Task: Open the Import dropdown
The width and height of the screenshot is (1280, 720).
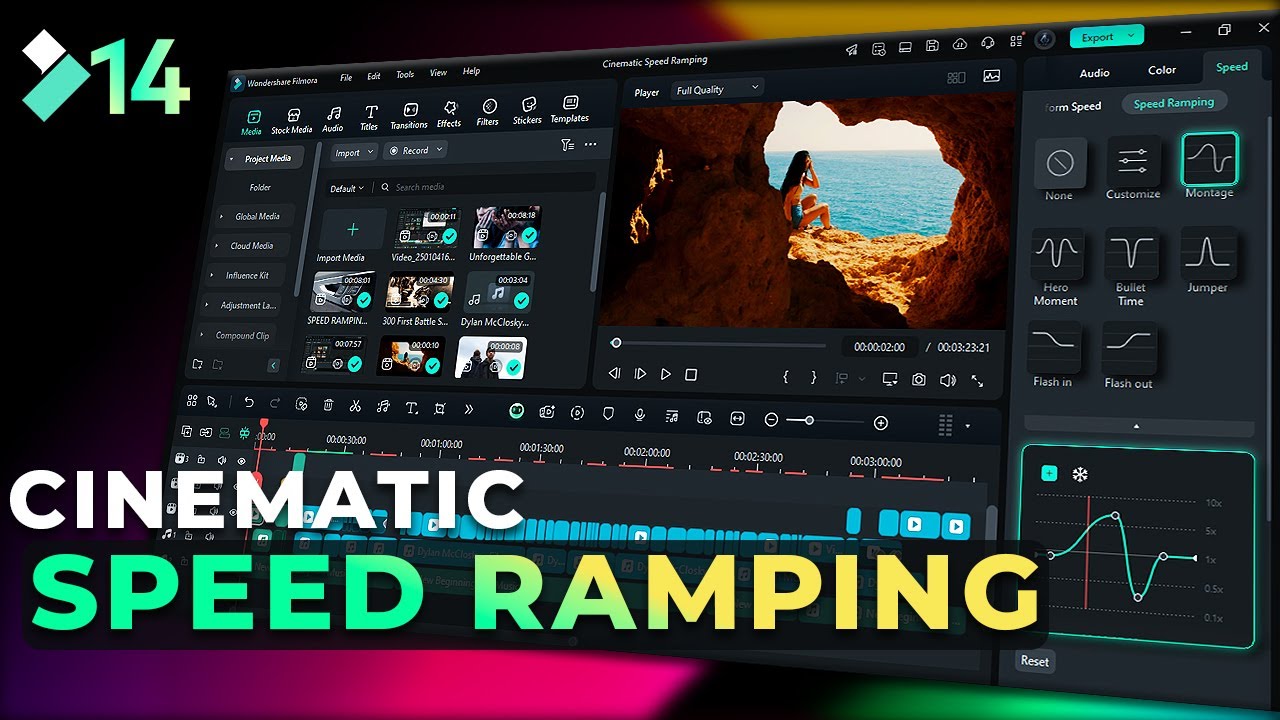Action: pos(354,153)
